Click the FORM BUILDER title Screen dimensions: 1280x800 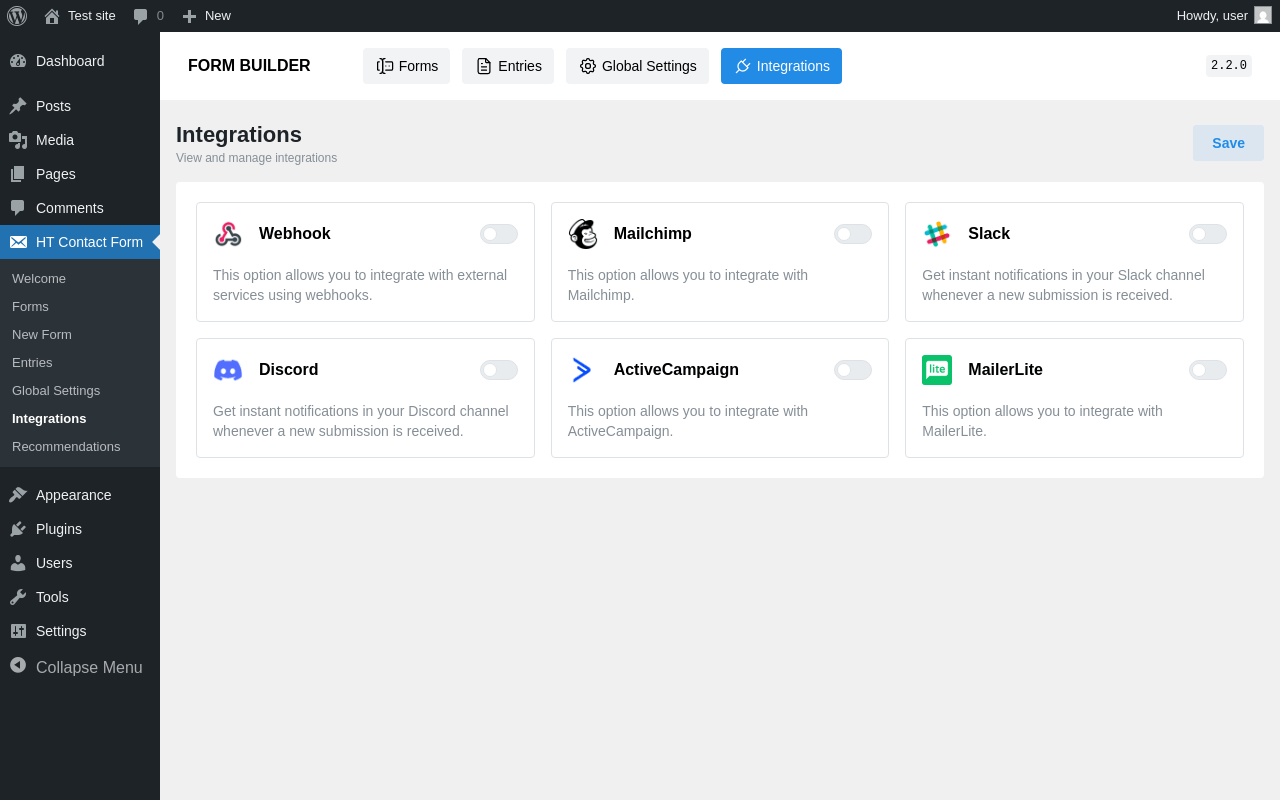coord(249,66)
